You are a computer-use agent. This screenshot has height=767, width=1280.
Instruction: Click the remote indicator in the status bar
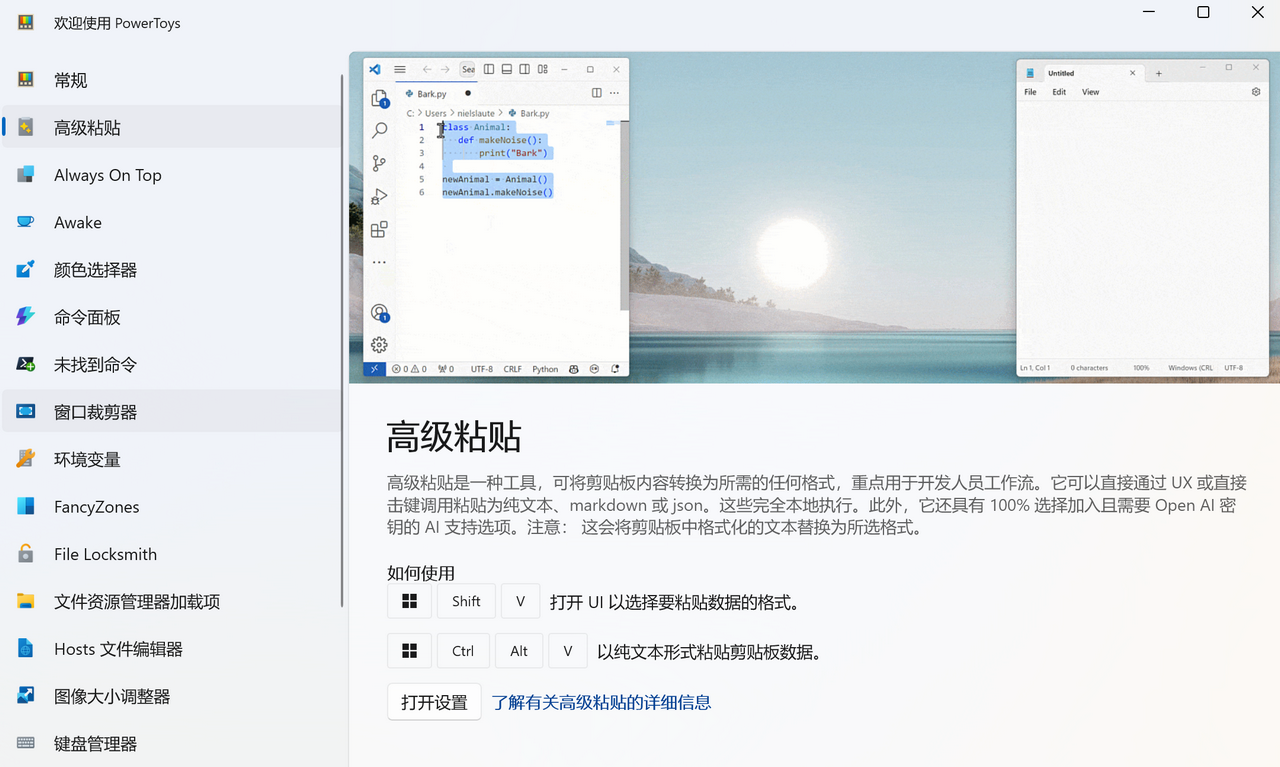(x=374, y=369)
